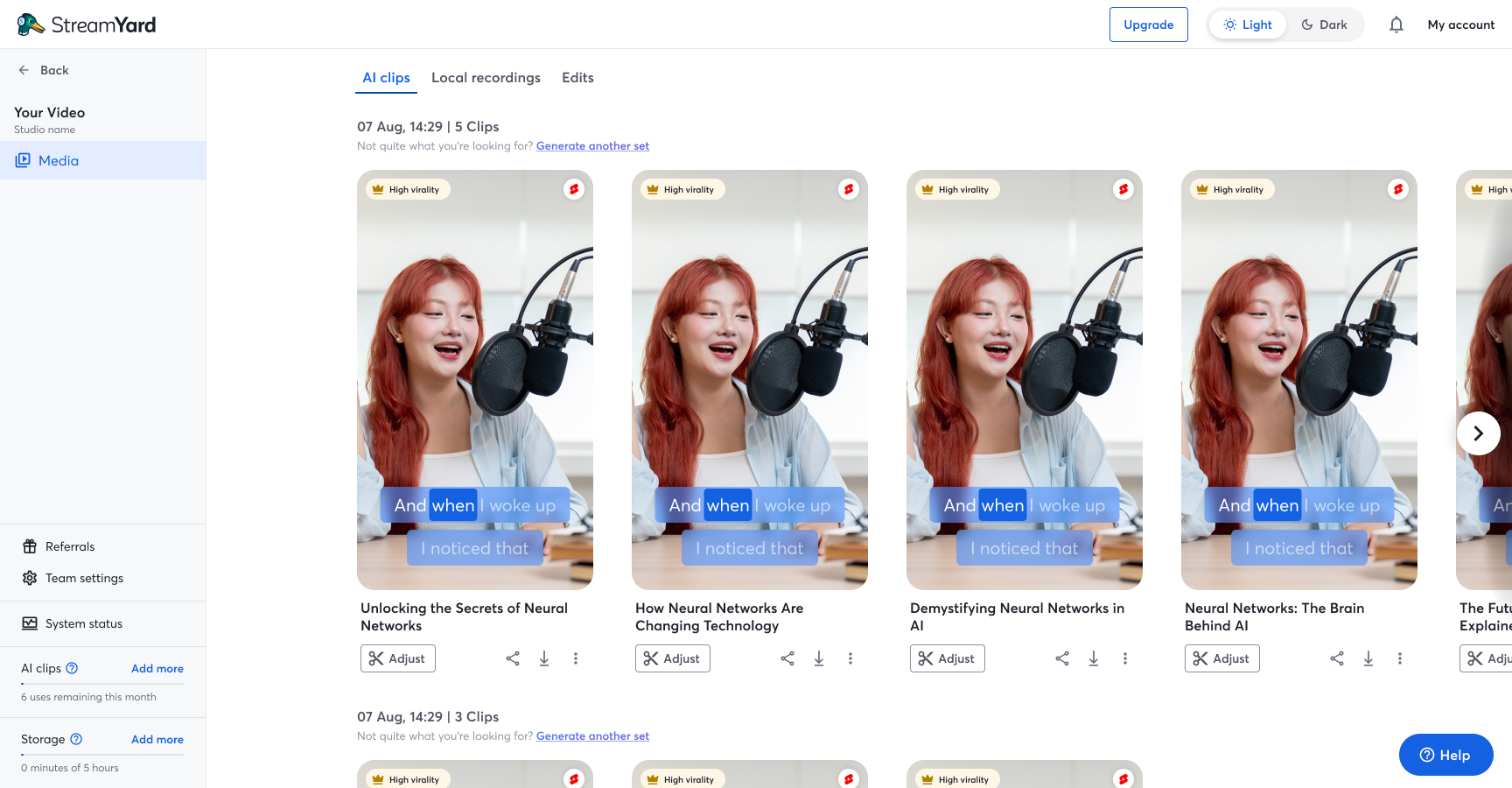Switch to the Edits tab
1512x788 pixels.
577,78
